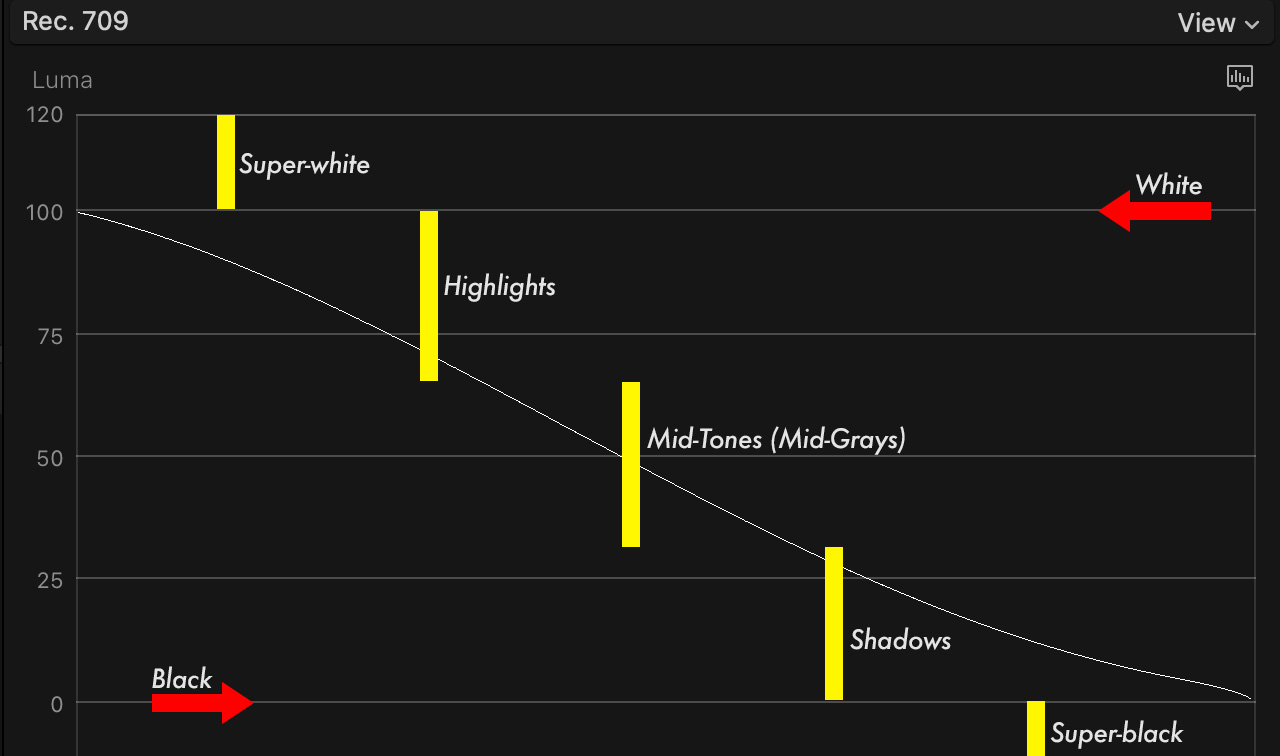Click the yellow Shadows range bar
The width and height of the screenshot is (1280, 756).
point(834,623)
